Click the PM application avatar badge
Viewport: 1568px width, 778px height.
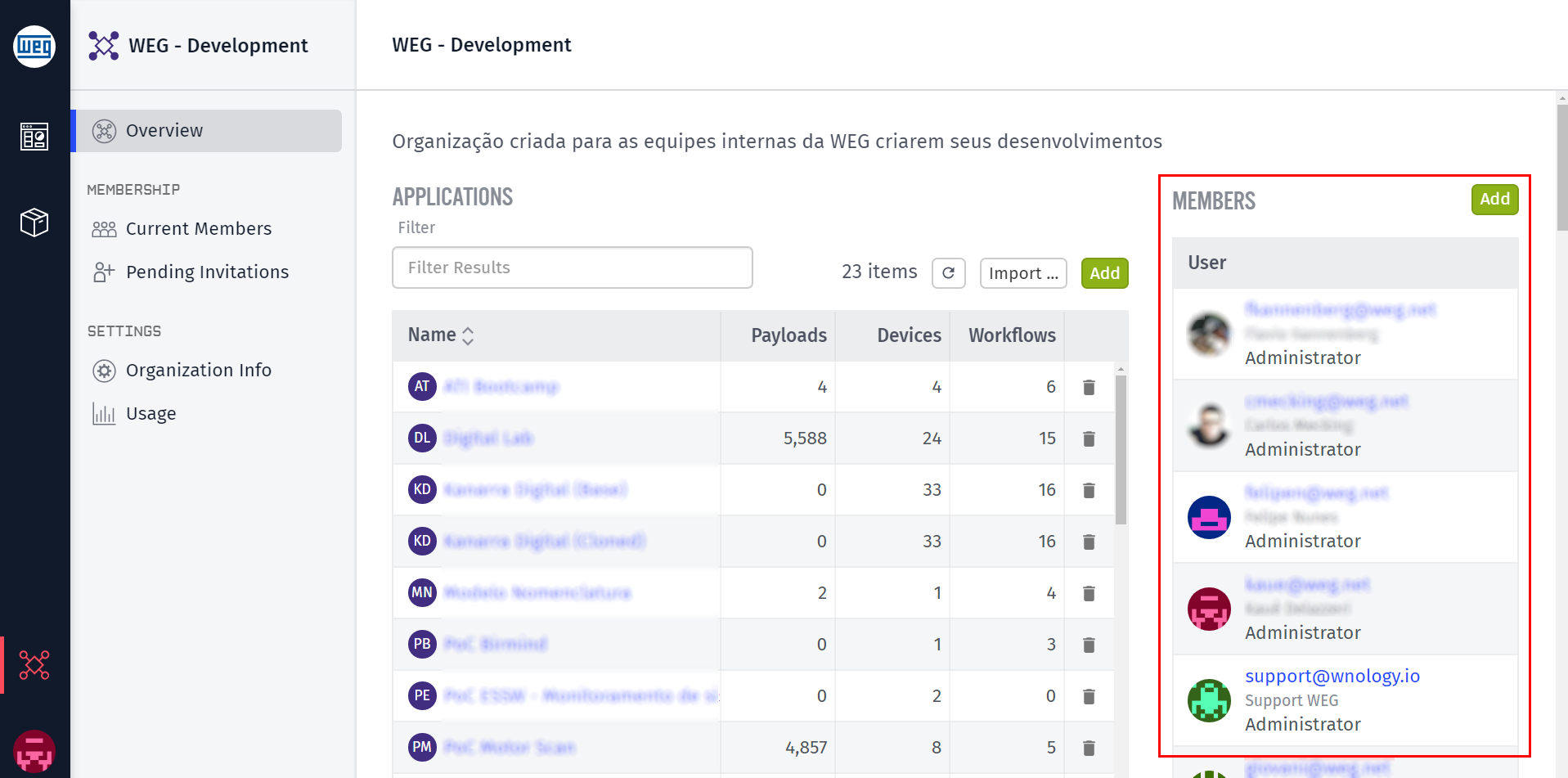(422, 747)
